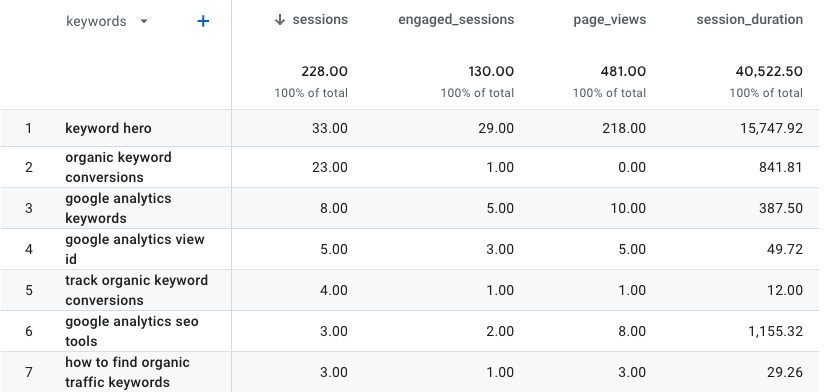Click the blue plus add-dimension icon
This screenshot has width=824, height=392.
coord(203,21)
